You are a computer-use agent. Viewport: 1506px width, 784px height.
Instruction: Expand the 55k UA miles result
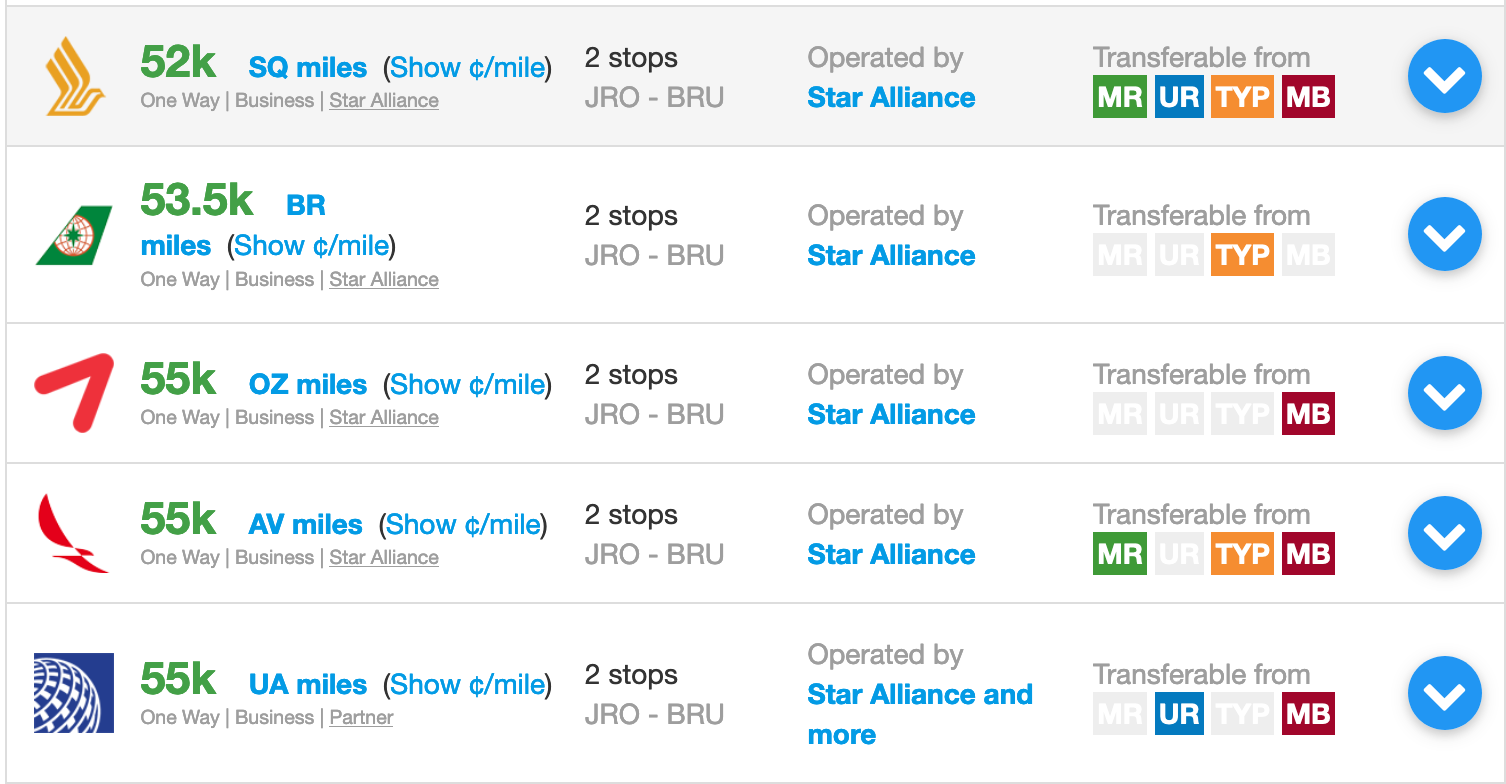tap(1444, 694)
